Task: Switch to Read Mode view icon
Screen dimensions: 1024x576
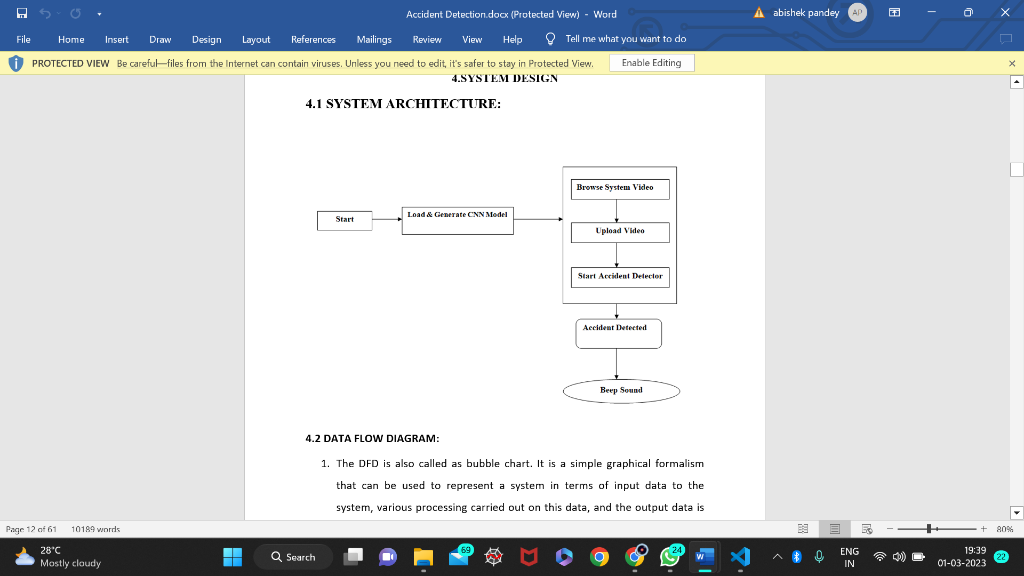Action: [x=803, y=529]
